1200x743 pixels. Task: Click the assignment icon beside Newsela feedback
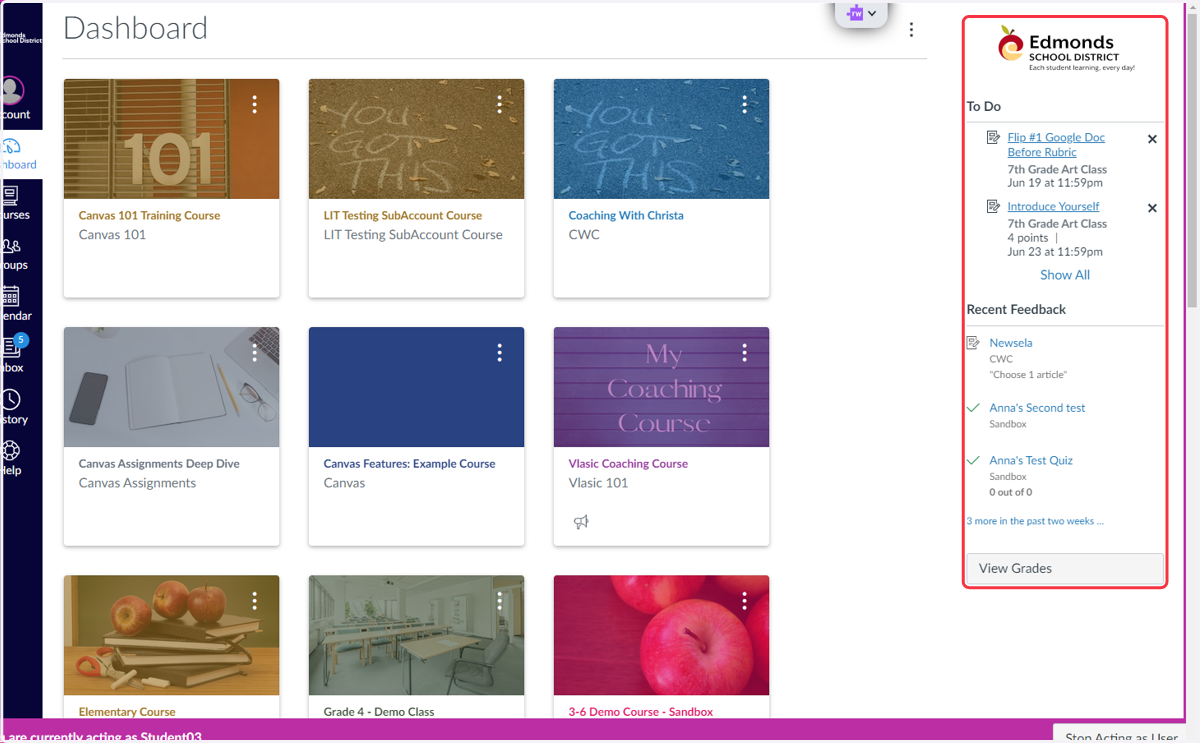[x=973, y=343]
